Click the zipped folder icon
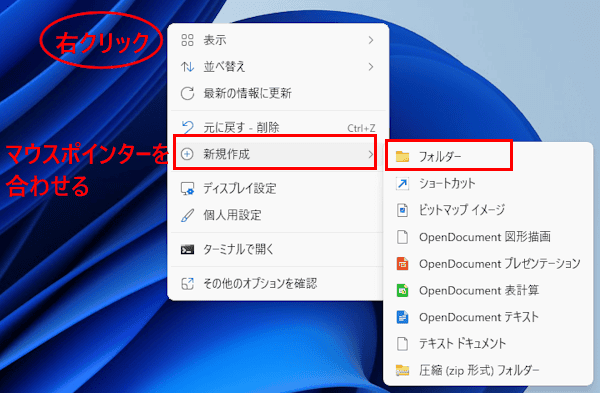The height and width of the screenshot is (393, 600). click(x=402, y=370)
